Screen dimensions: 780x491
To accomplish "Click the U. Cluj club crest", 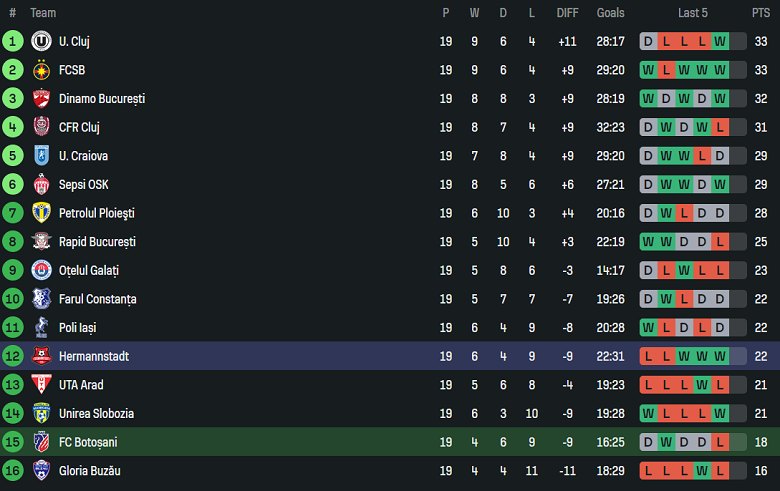I will (x=41, y=41).
